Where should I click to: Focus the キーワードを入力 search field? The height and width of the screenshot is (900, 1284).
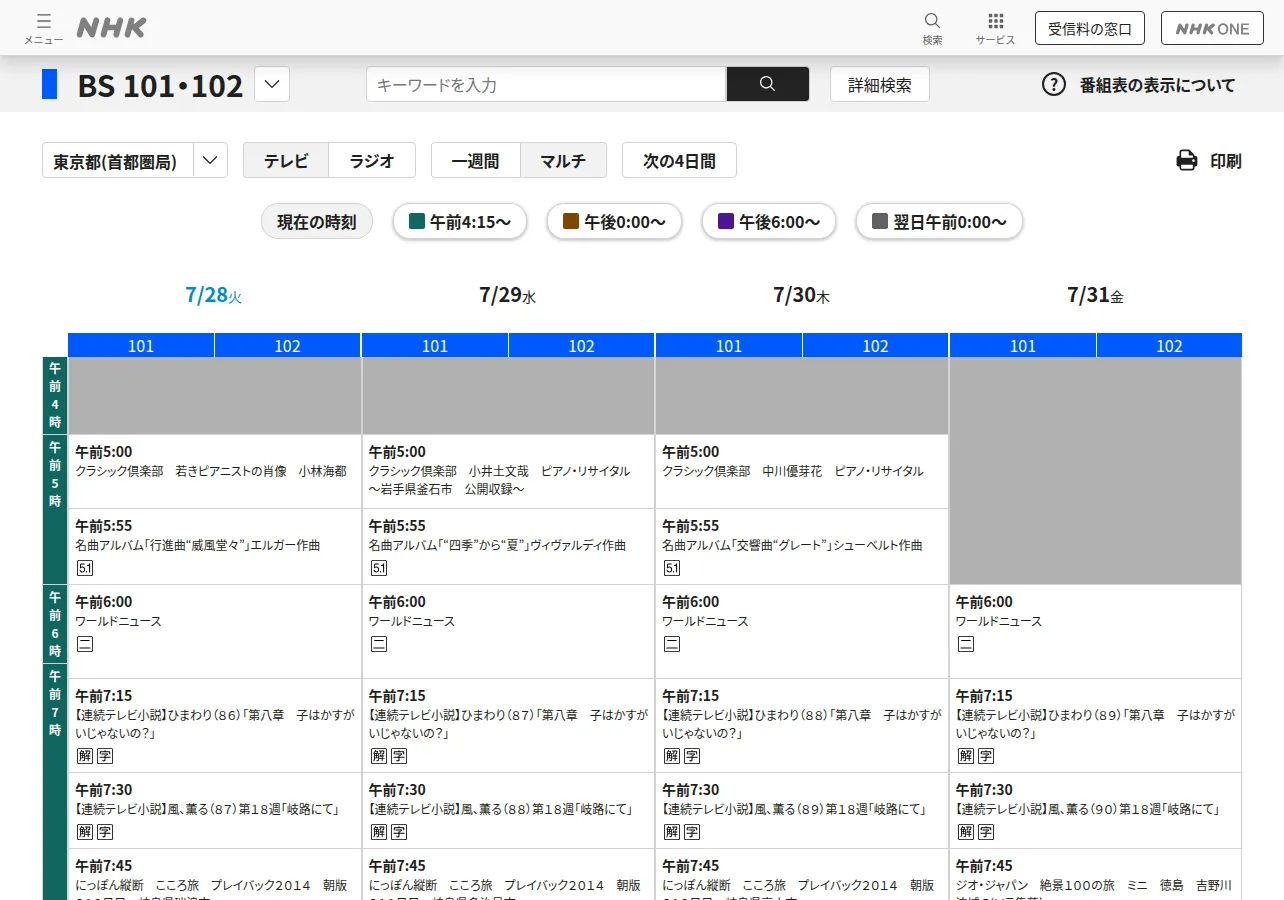pyautogui.click(x=546, y=84)
